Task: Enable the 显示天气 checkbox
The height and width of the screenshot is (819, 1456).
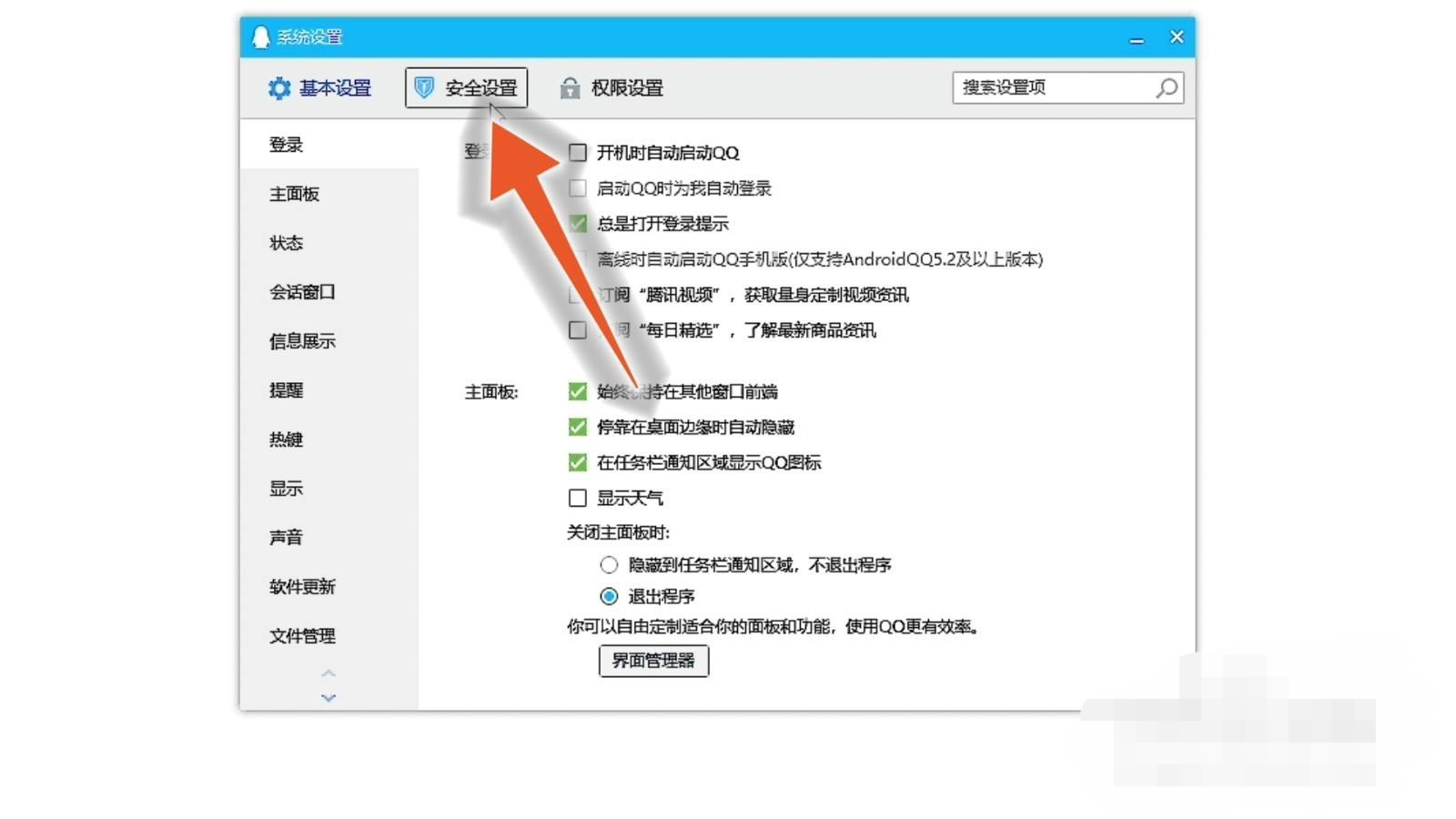Action: (x=577, y=498)
